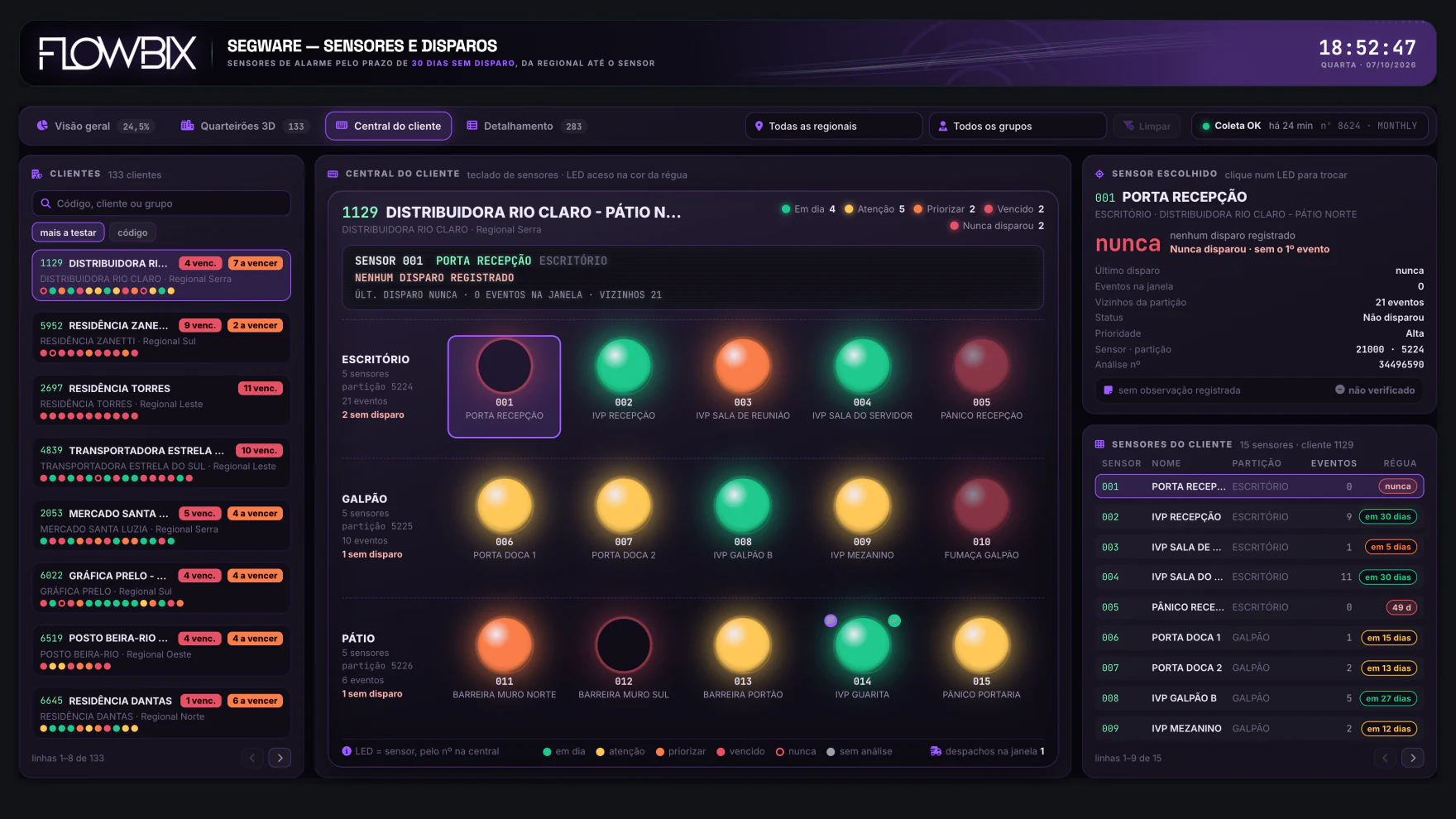Switch to the Quarteirões 3D tab

(243, 126)
